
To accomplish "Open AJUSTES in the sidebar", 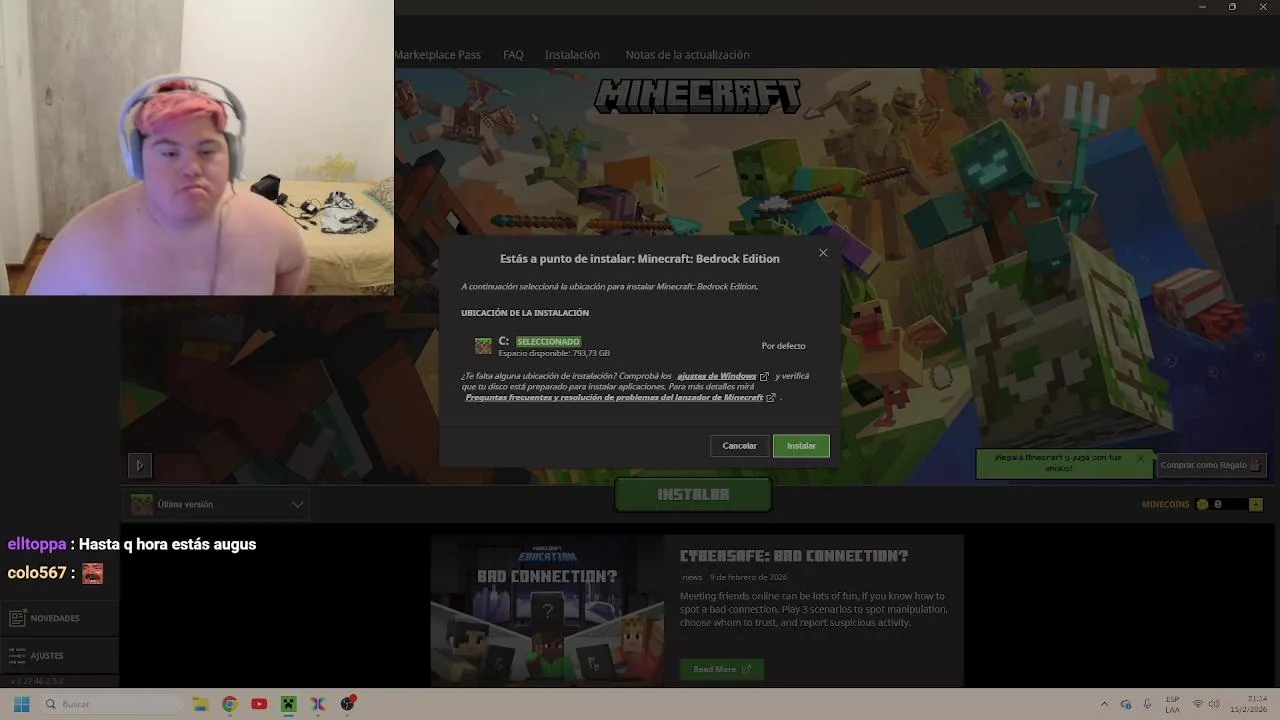I will pyautogui.click(x=60, y=656).
